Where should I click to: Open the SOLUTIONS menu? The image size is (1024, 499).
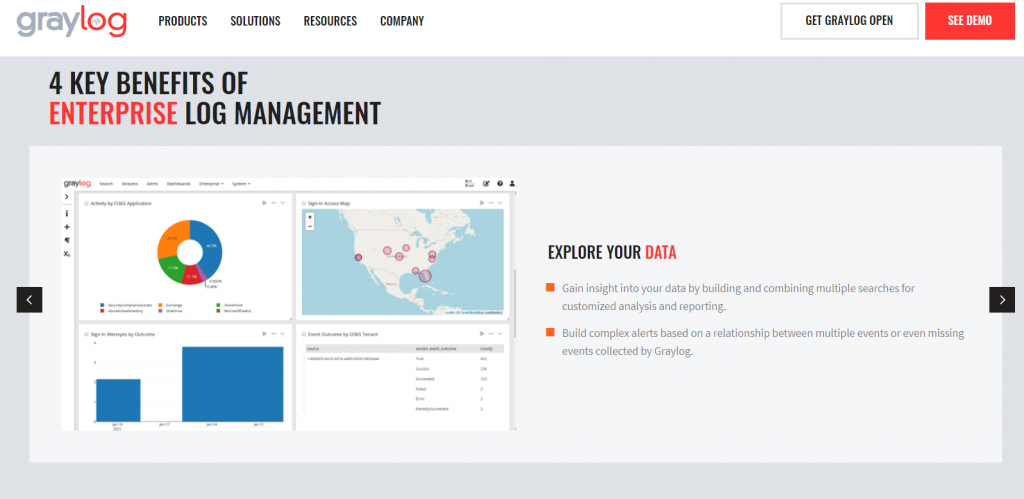[255, 21]
